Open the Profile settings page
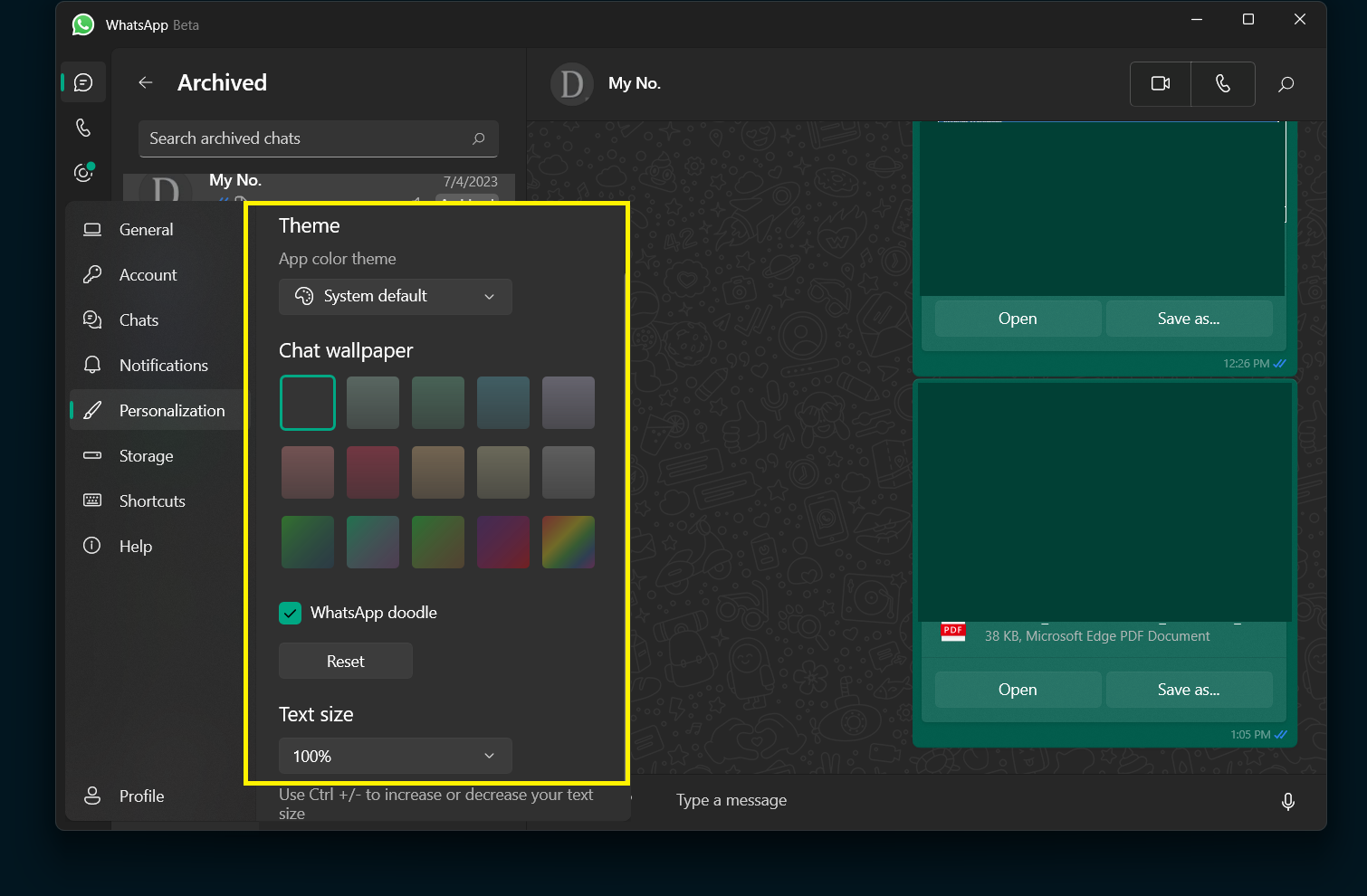This screenshot has height=896, width=1367. pos(157,796)
